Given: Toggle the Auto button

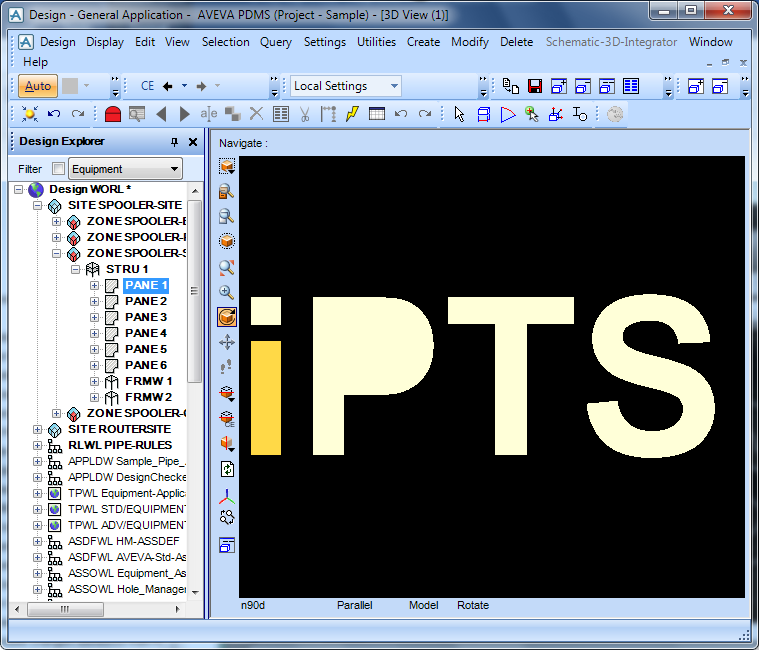Looking at the screenshot, I should click(38, 86).
